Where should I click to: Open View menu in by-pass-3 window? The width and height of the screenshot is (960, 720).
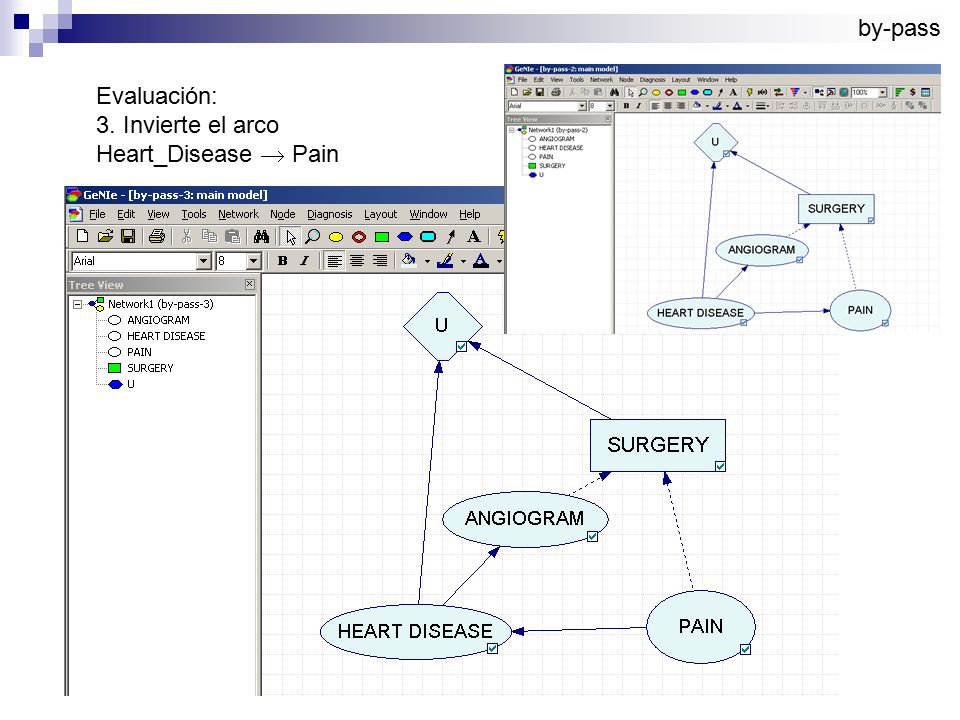tap(158, 214)
